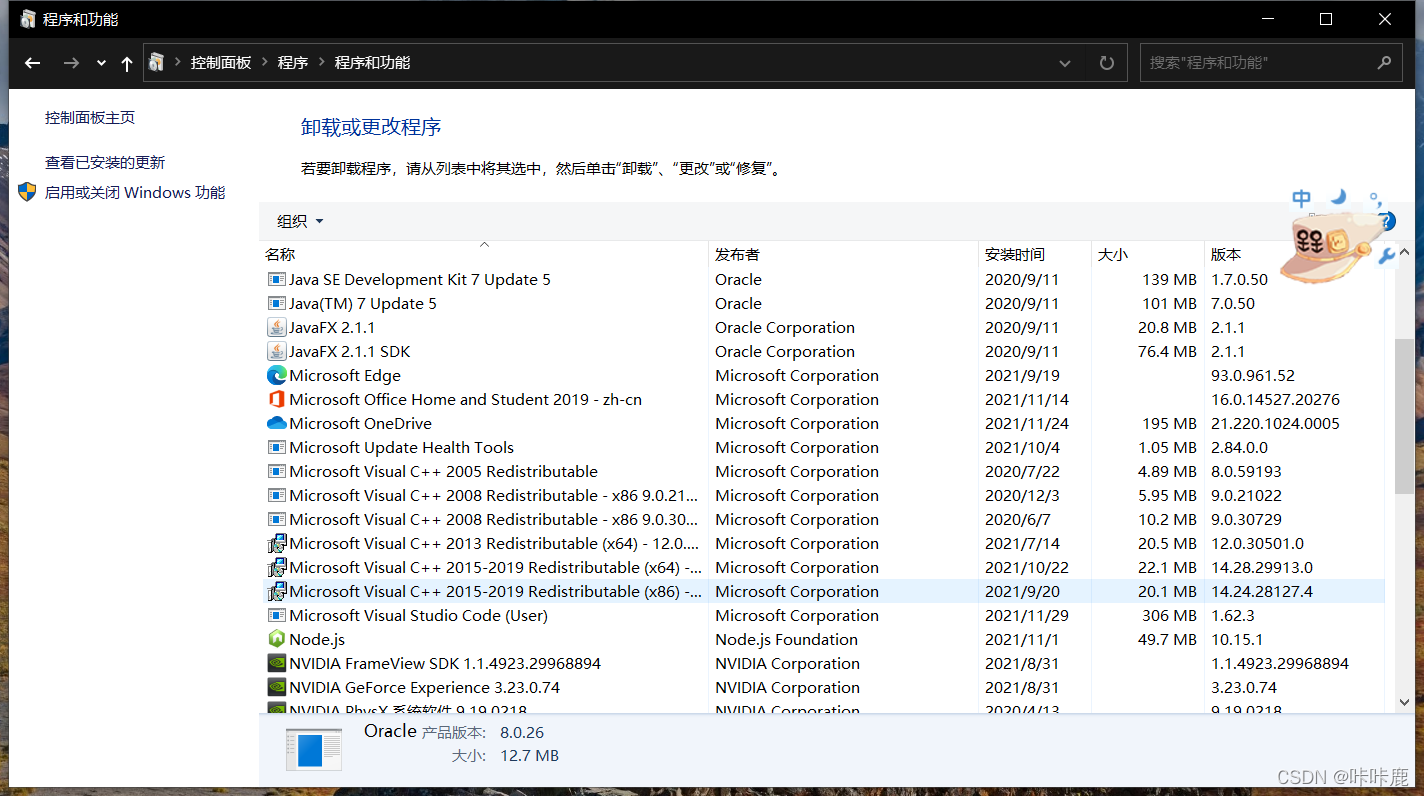This screenshot has width=1424, height=796.
Task: Click the Microsoft Update Health Tools icon
Action: pos(277,448)
